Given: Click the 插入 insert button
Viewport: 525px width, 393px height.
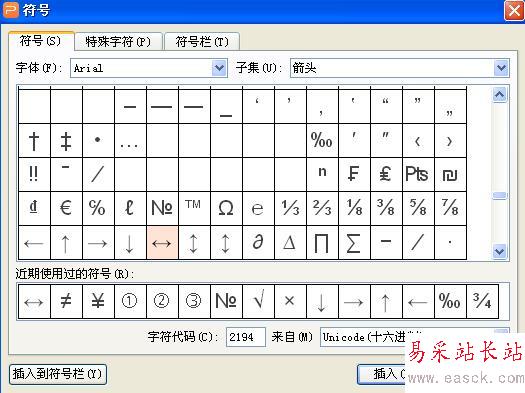Looking at the screenshot, I should click(x=382, y=374).
